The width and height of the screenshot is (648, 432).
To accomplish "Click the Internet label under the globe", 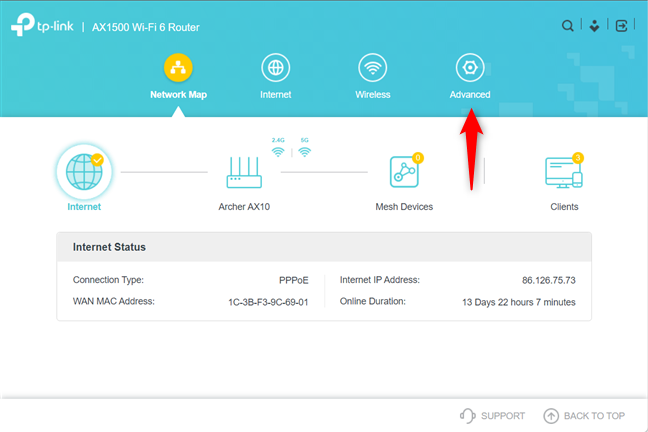I will pos(84,207).
